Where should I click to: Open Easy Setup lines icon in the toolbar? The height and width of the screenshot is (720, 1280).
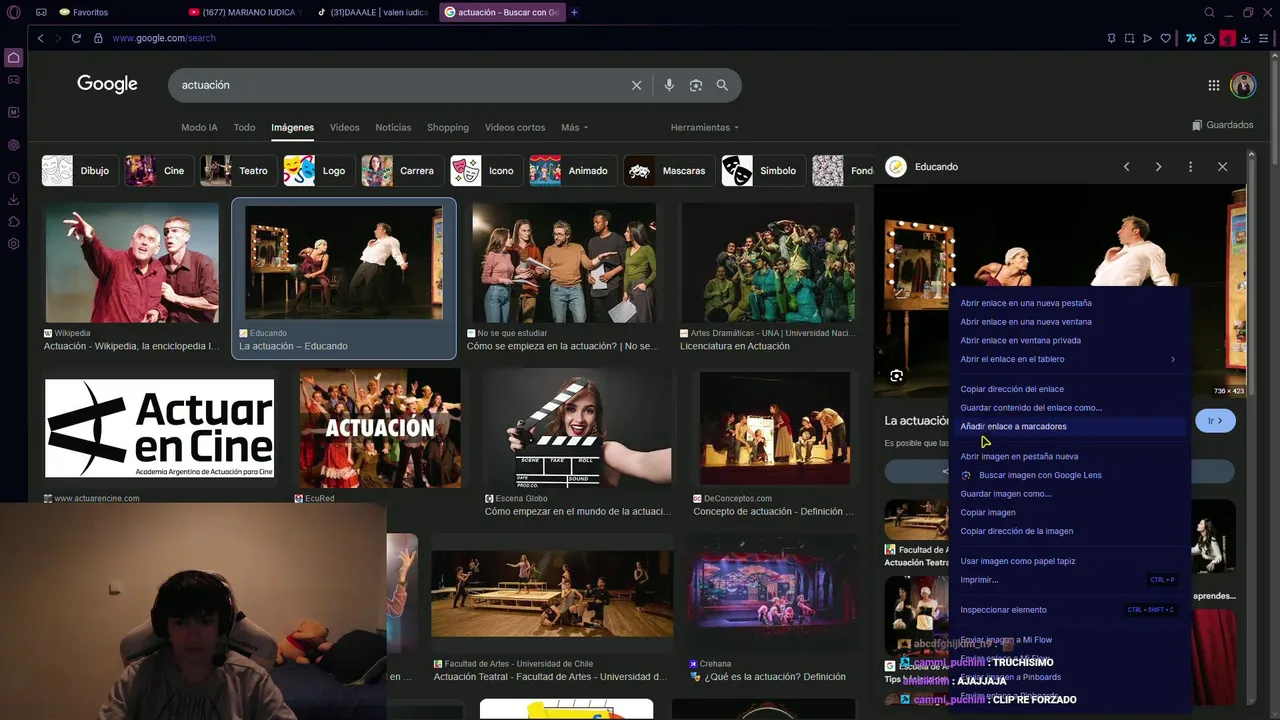[x=1266, y=38]
